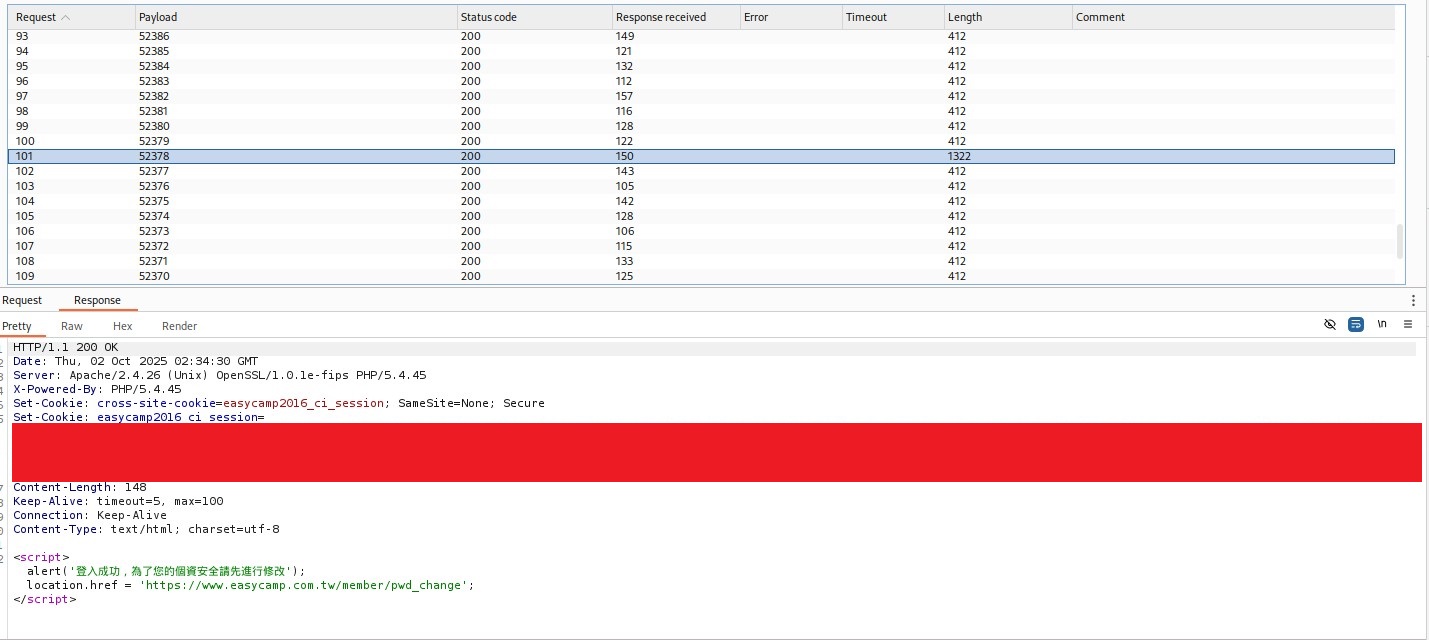Screen dimensions: 1429x640
Task: Open the hamburger options menu icon
Action: pos(1408,325)
